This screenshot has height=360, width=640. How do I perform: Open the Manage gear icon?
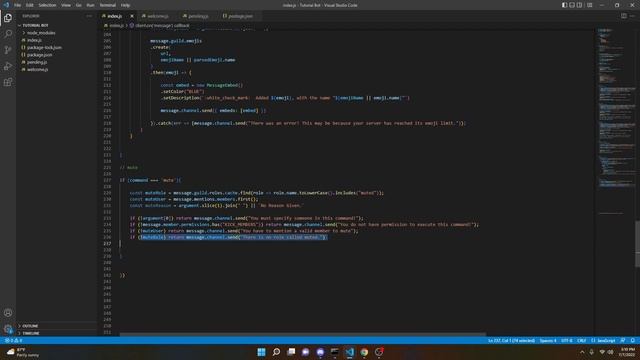click(x=8, y=329)
